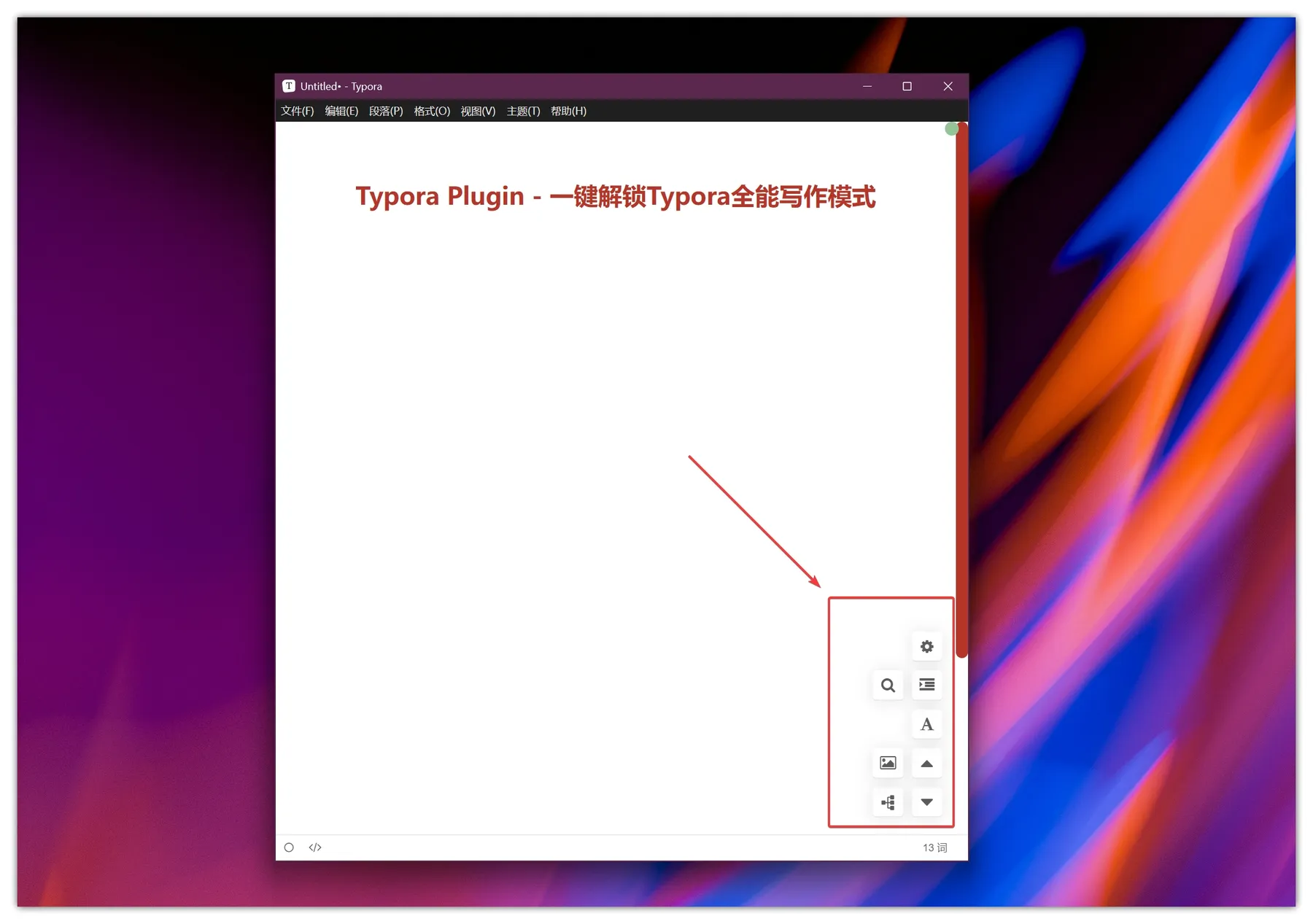Open the search magnifier tool
1313x924 pixels.
pyautogui.click(x=887, y=685)
